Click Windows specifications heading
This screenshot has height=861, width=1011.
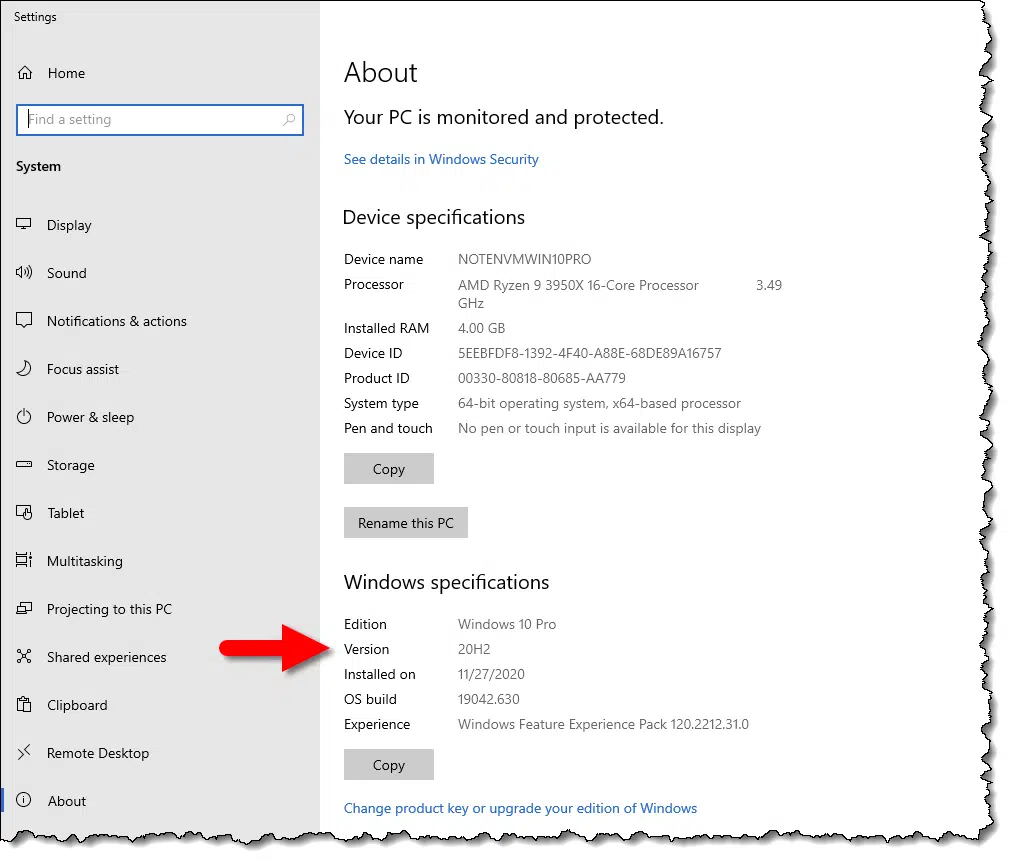(446, 582)
